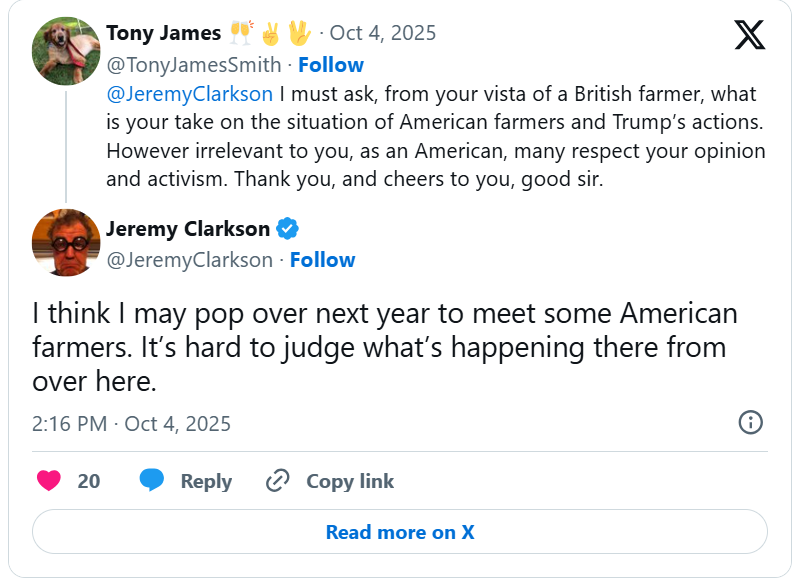Click the chain link icon
799x583 pixels.
(x=278, y=481)
